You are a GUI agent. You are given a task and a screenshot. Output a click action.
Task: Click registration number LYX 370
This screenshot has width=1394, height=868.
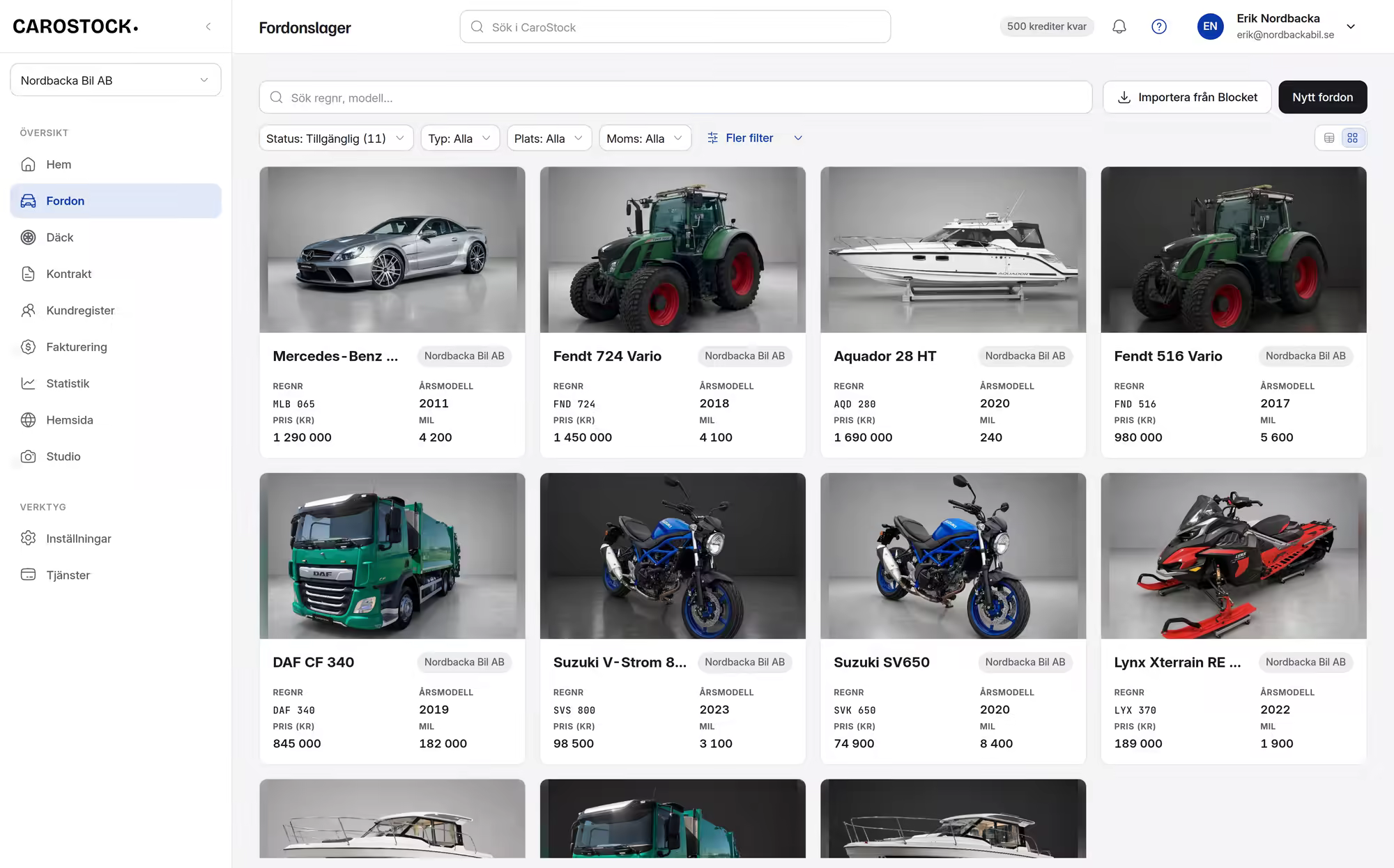(x=1135, y=711)
